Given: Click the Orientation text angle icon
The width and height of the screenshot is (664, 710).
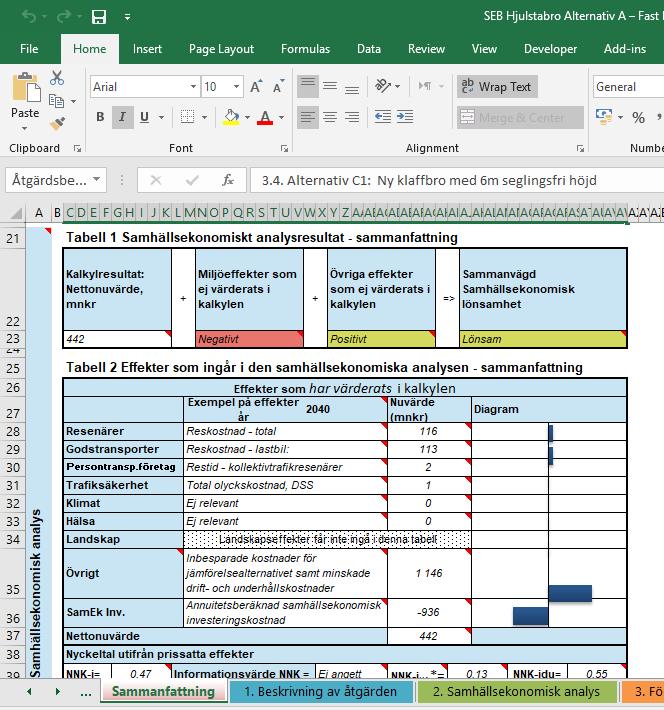Looking at the screenshot, I should point(383,86).
